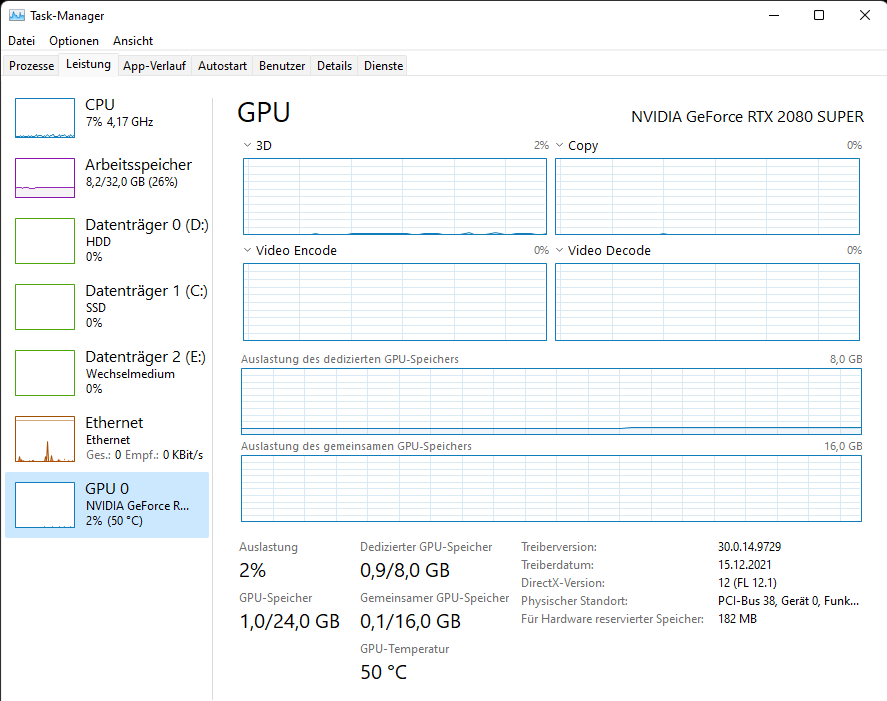Click the Datenträger 1 (C:) label
Screen dimensions: 887x701
tap(147, 291)
